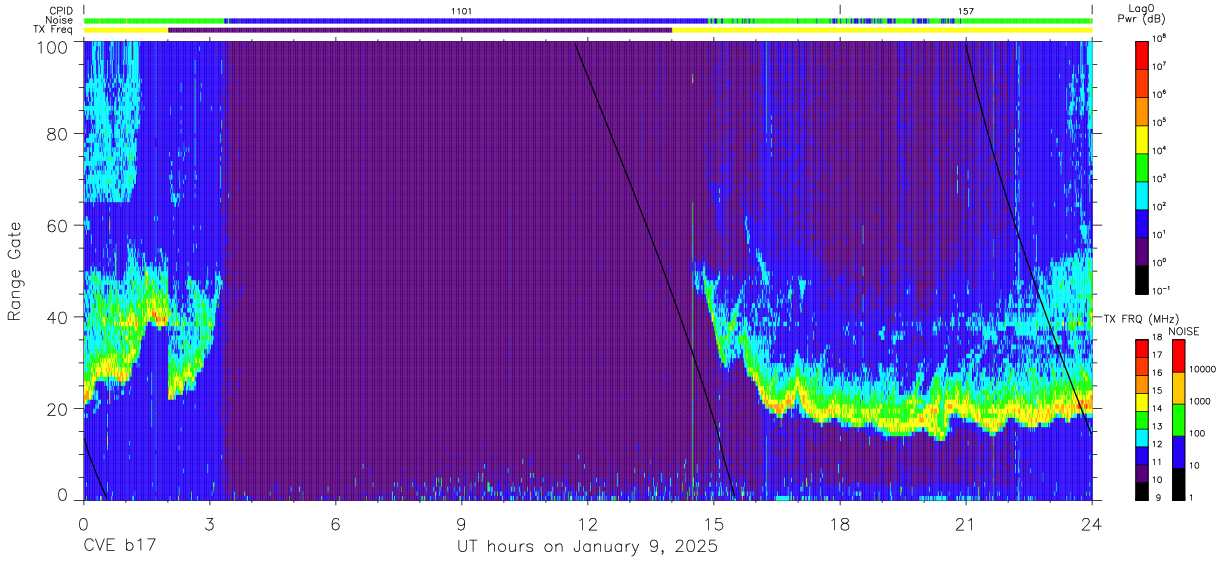Click the CVE b17 radar beam label

[x=119, y=547]
